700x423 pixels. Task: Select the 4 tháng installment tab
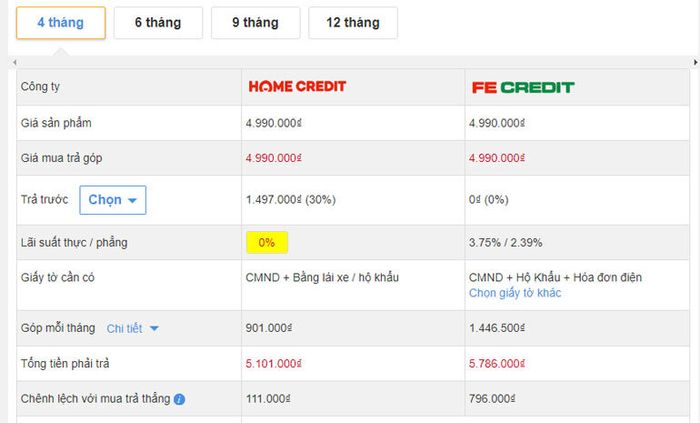61,23
